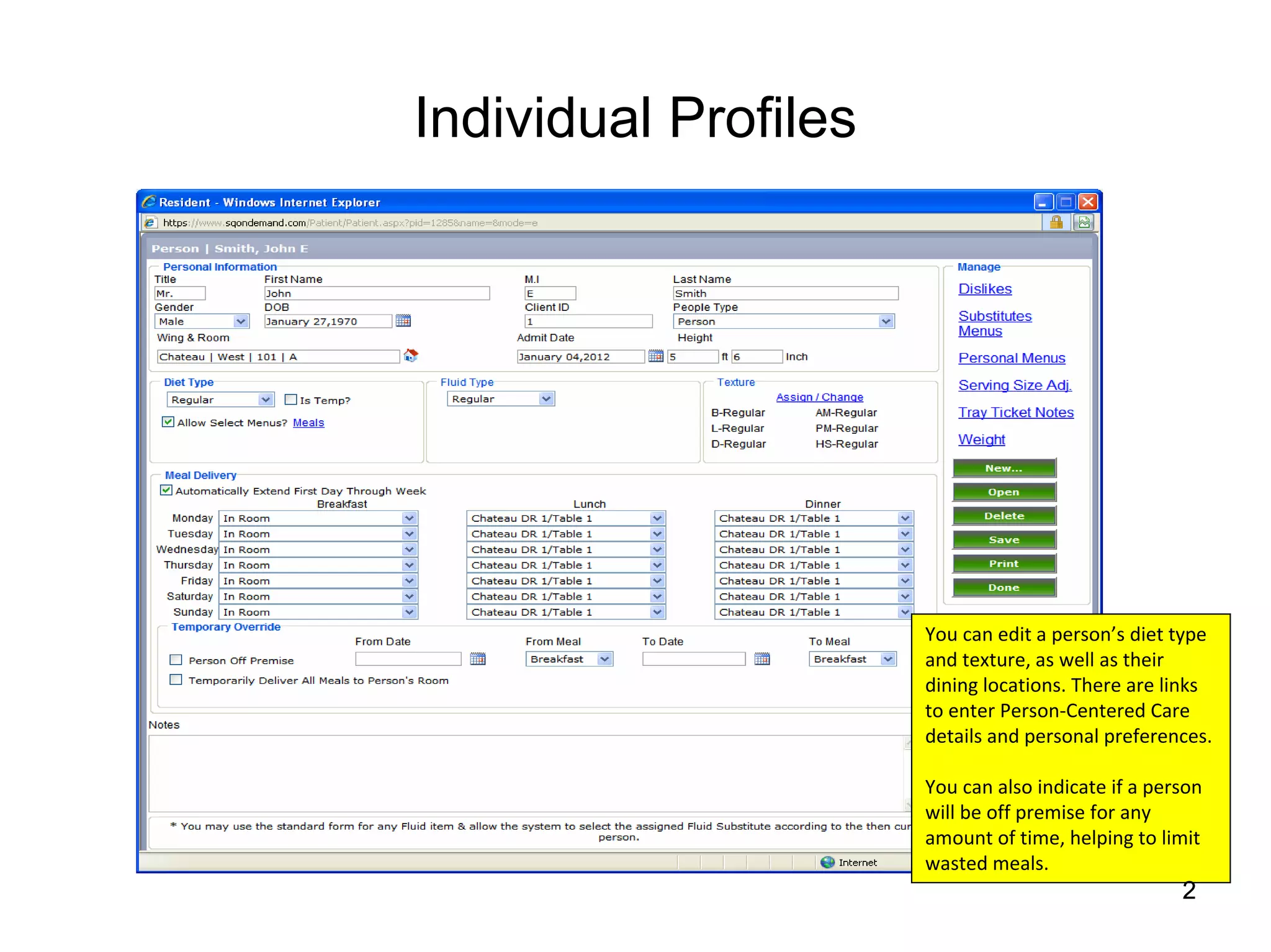Click the Internet globe icon in status bar
Screen dimensions: 1271x952
827,862
